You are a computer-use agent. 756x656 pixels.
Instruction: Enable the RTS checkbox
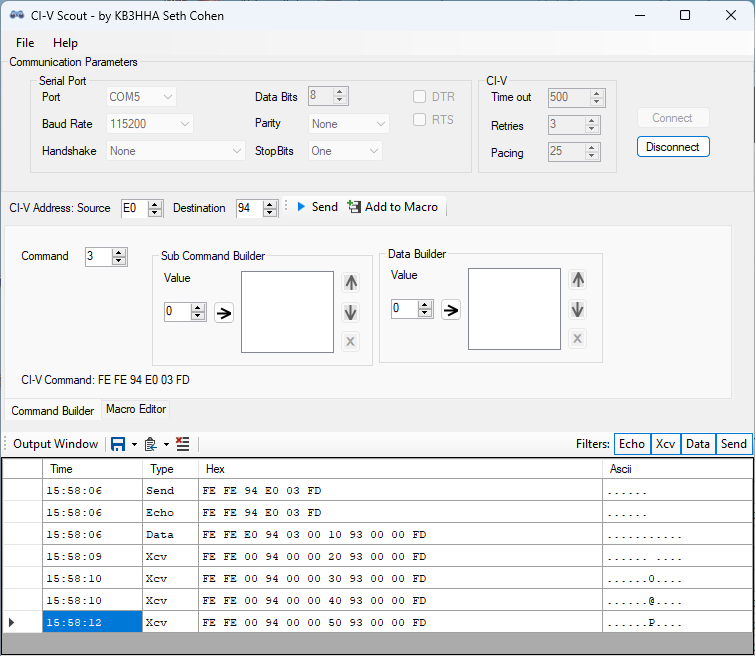point(419,120)
